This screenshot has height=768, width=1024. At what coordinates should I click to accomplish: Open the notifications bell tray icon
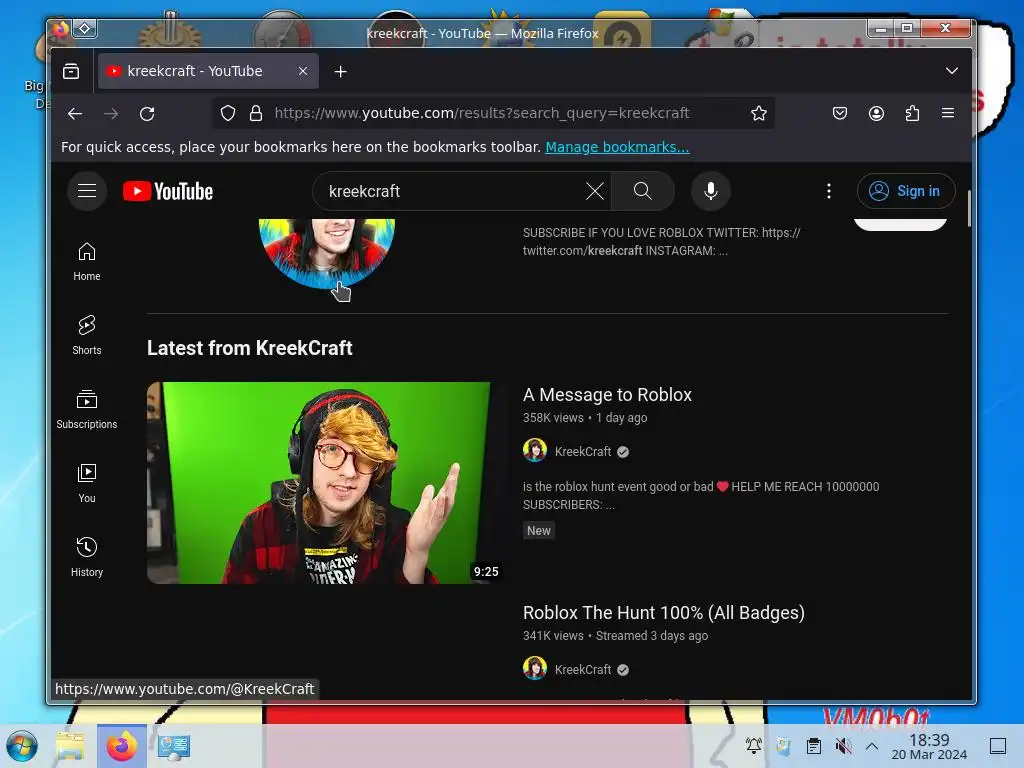(x=754, y=745)
